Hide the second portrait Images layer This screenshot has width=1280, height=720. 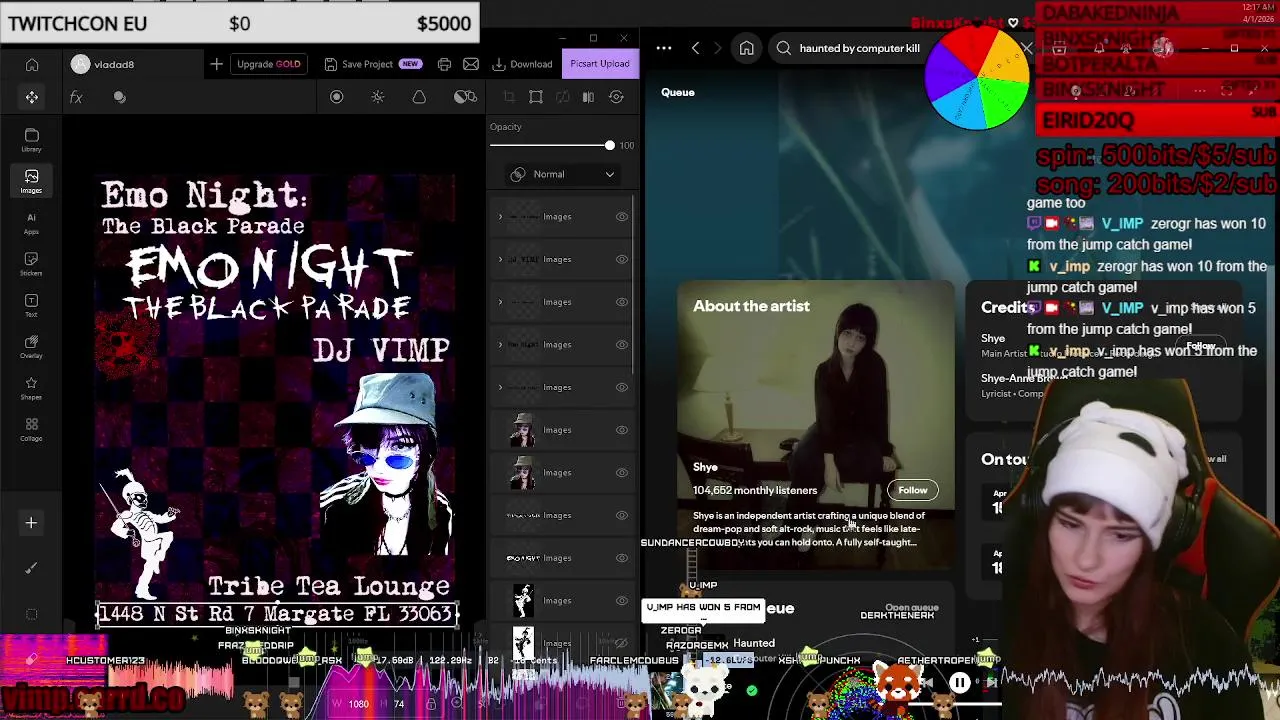tap(622, 472)
